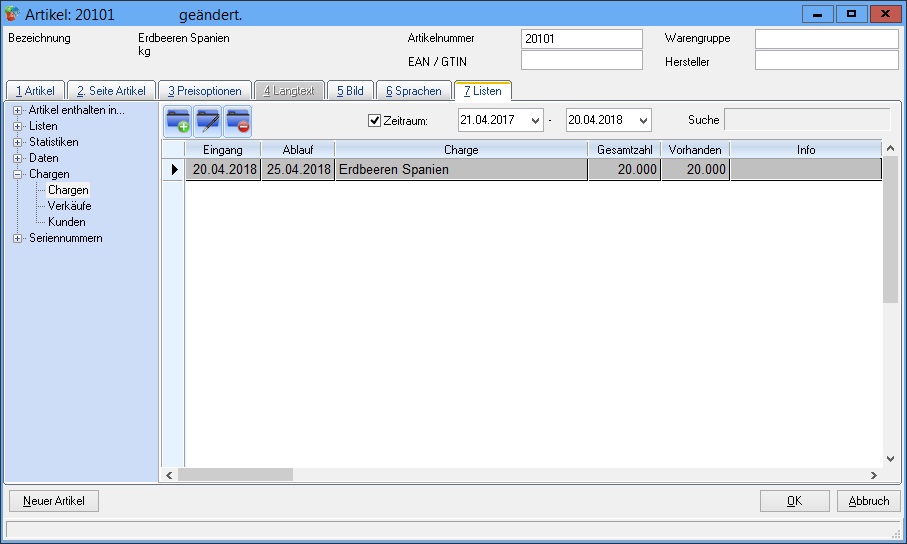Click the application icon in the title bar
907x544 pixels.
pos(13,15)
